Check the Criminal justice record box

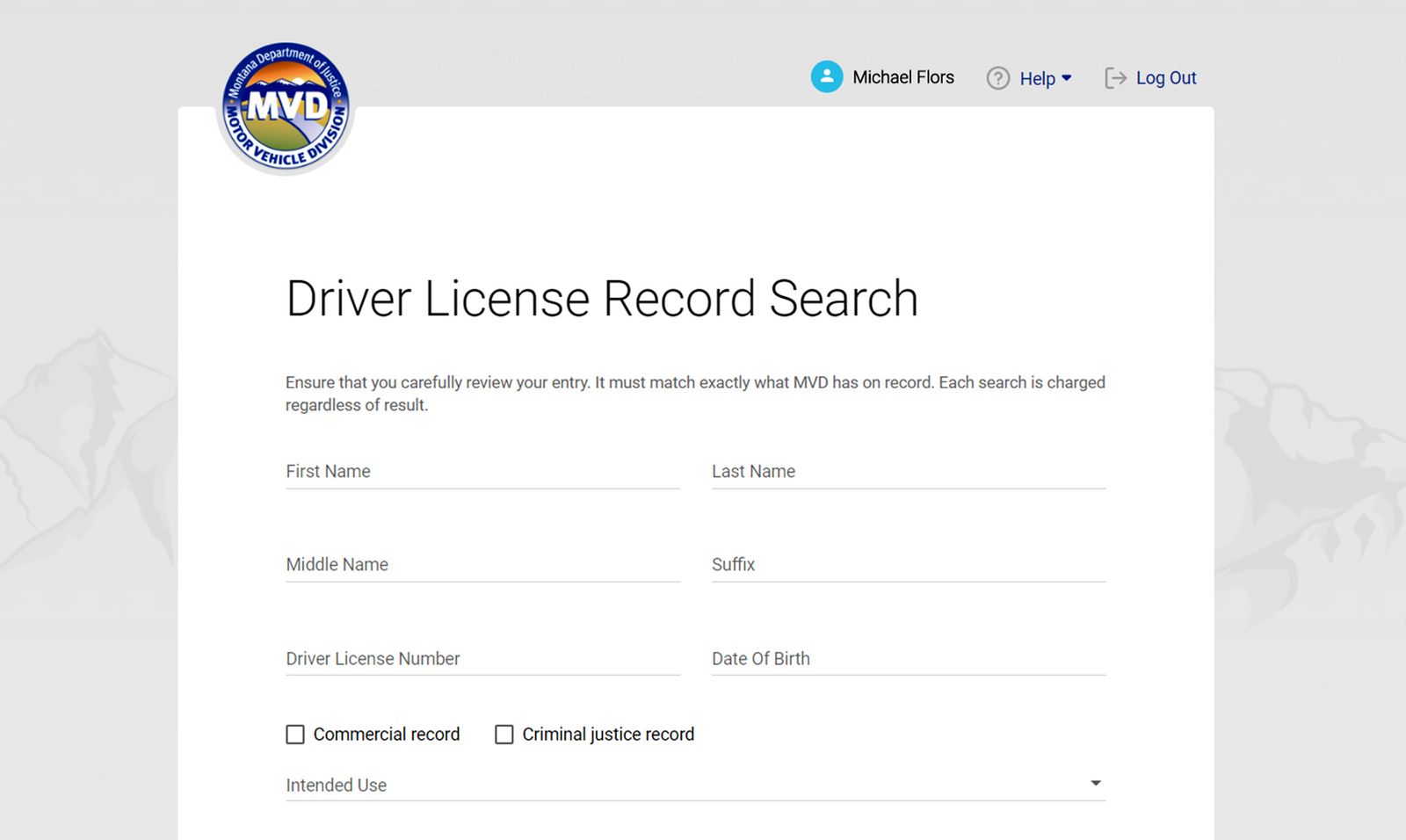pyautogui.click(x=504, y=734)
